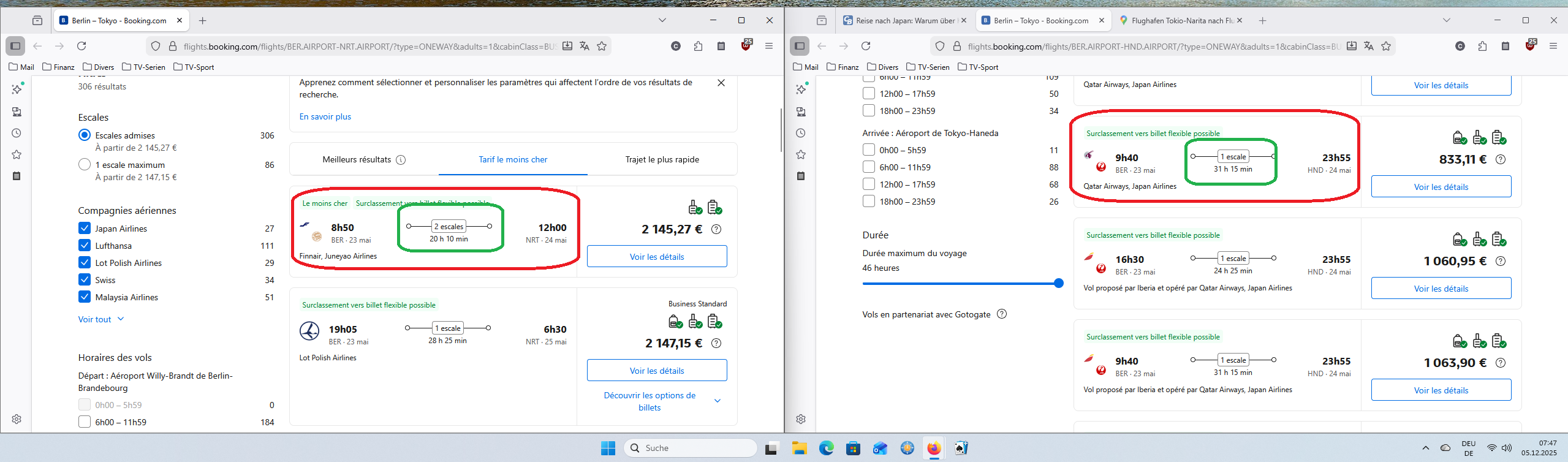Screen dimensions: 1568x462
Task: Select Tarif le moins cher tab
Action: click(513, 160)
